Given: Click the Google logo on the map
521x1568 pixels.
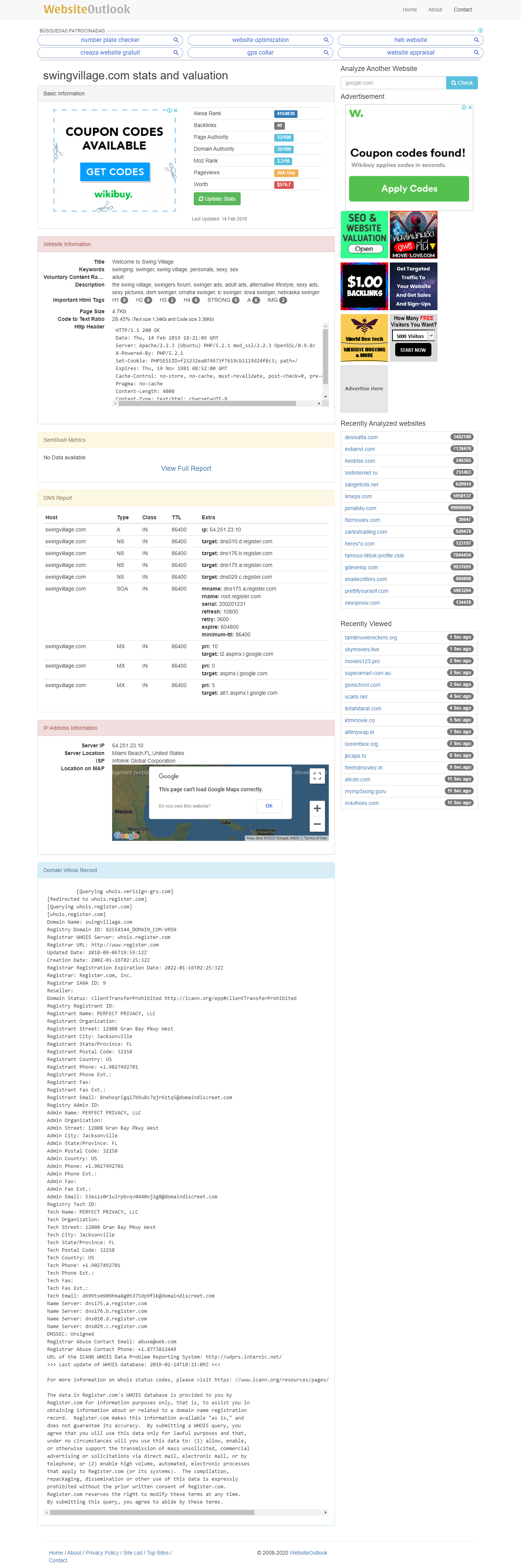Looking at the screenshot, I should coord(127,836).
